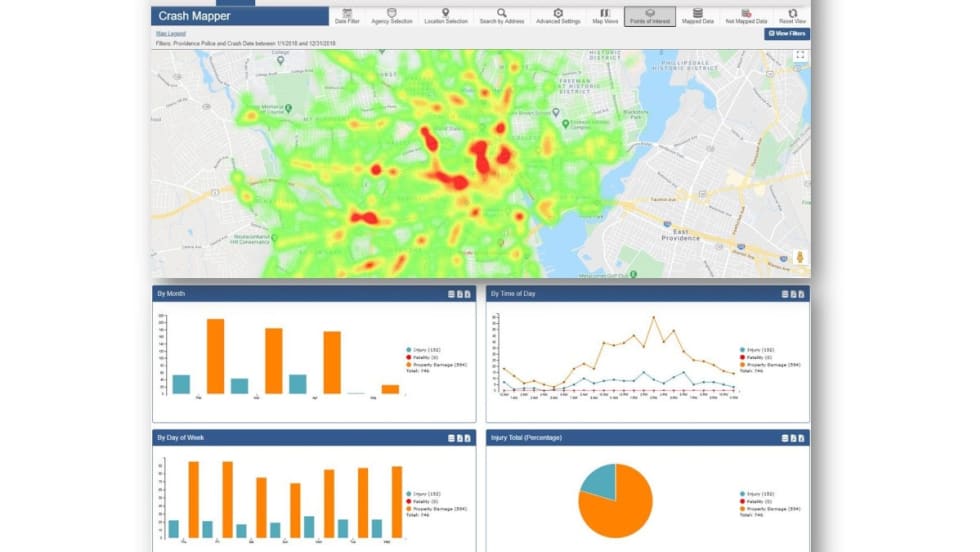The height and width of the screenshot is (552, 980).
Task: Click the Street View pegman on the map
Action: tap(800, 258)
